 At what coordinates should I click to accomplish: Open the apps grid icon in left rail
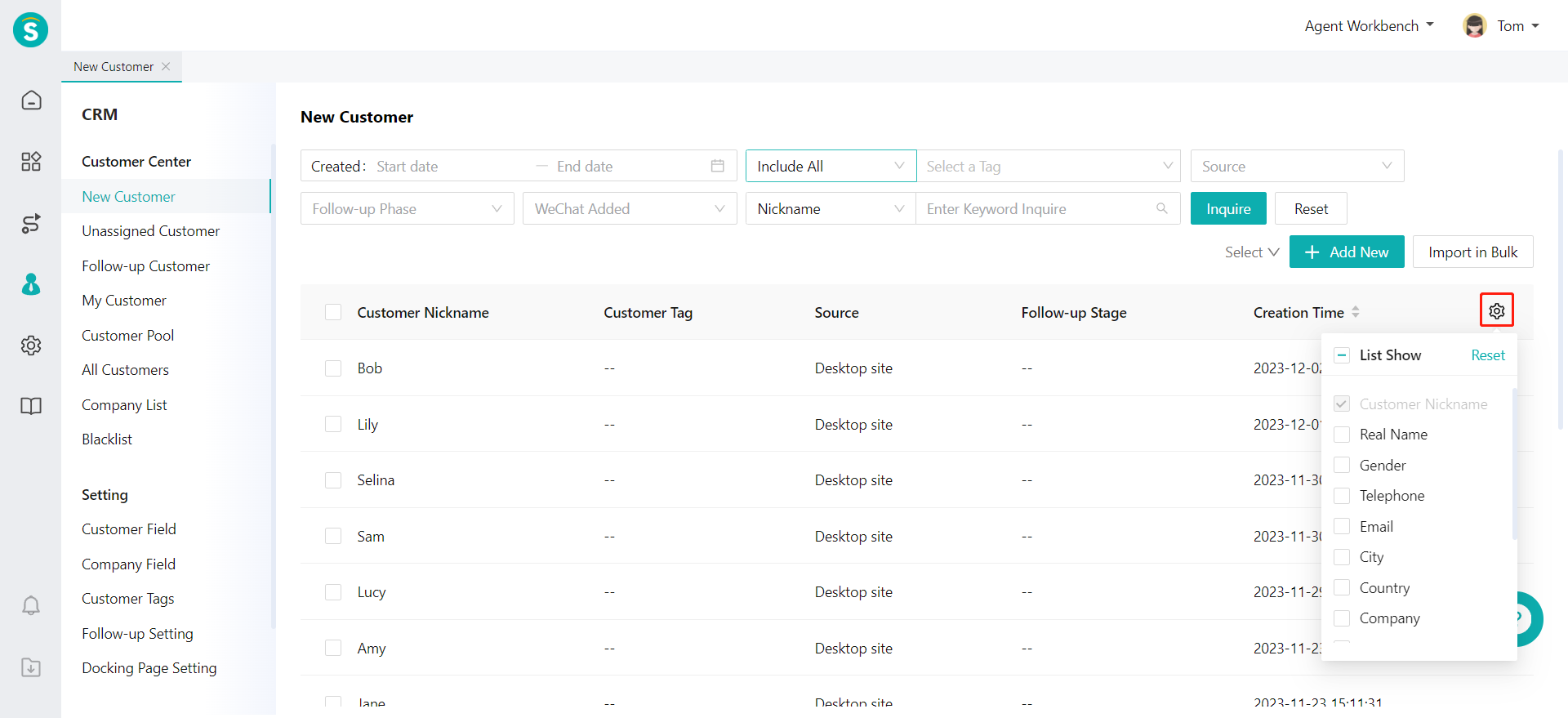31,161
